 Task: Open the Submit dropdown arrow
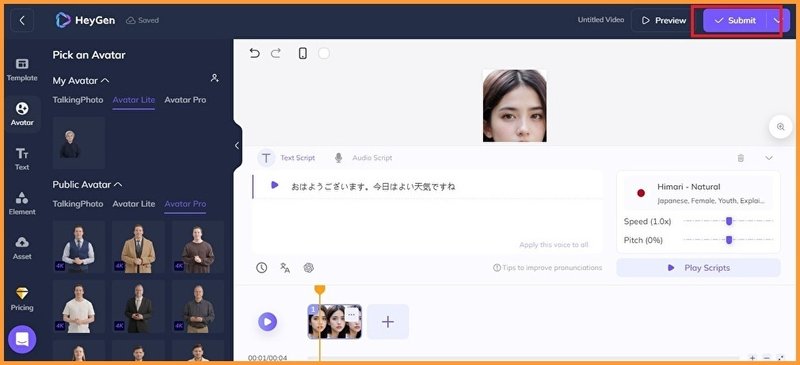click(x=777, y=20)
